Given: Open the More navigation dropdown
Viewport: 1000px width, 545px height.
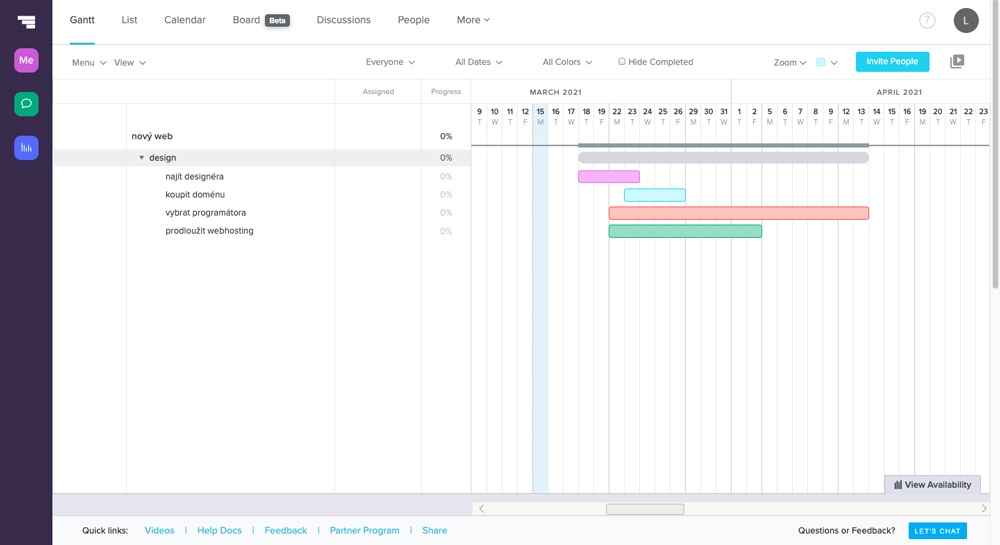Looking at the screenshot, I should point(473,20).
